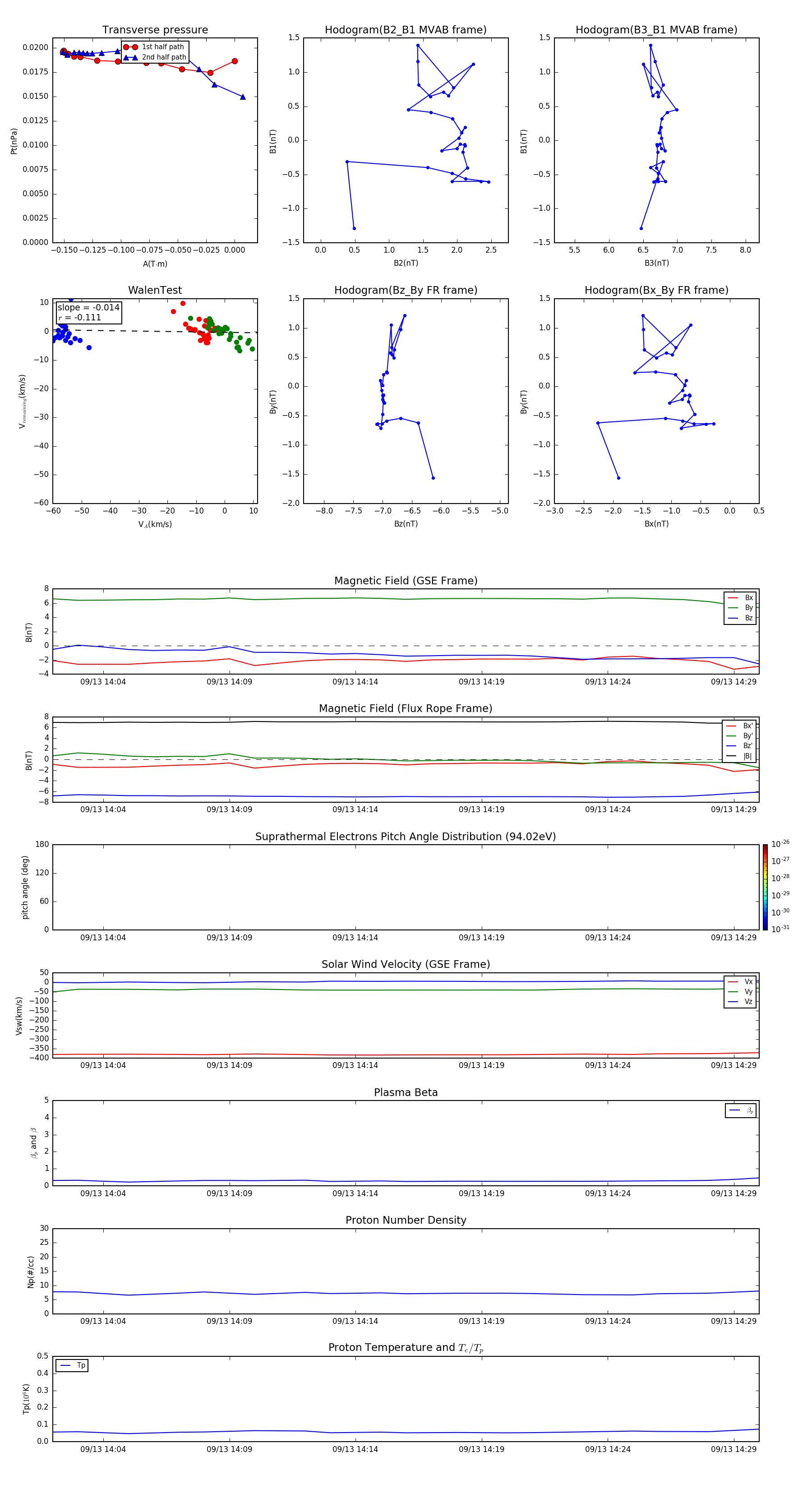Screen dimensions: 812x1489
Task: Click the "Bz(nT)" x-axis label
Action: tap(406, 524)
